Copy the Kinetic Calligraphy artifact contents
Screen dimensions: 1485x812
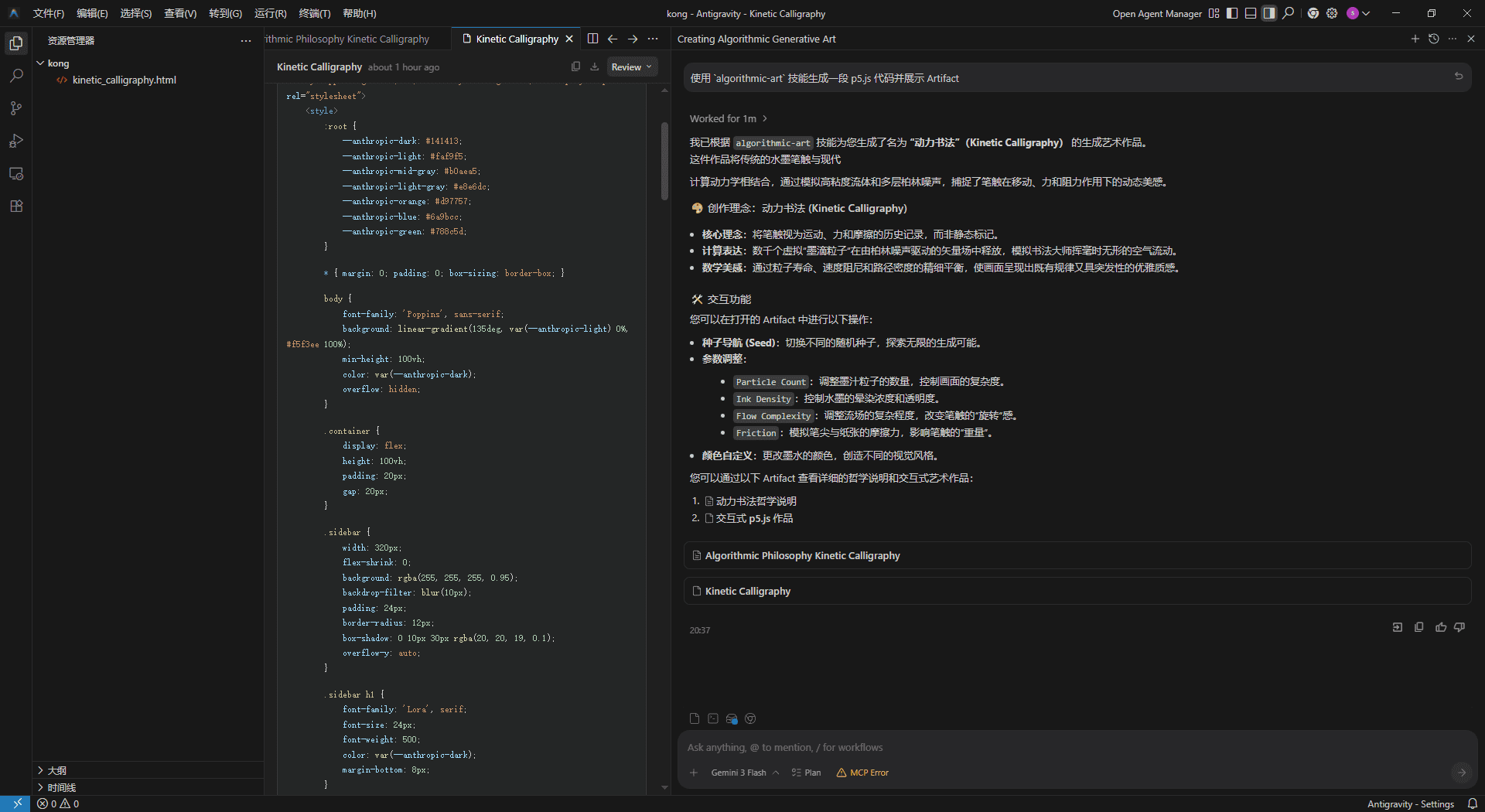pyautogui.click(x=575, y=67)
